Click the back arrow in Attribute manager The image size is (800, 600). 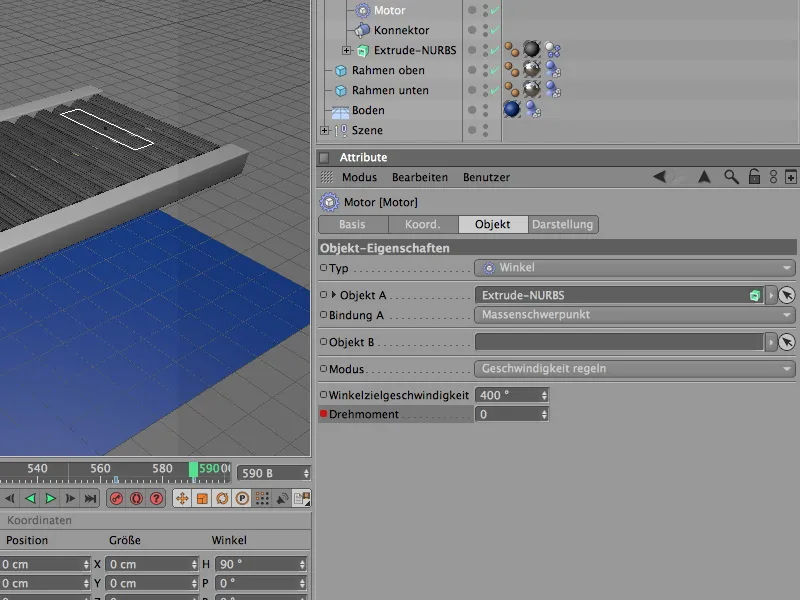[x=659, y=177]
